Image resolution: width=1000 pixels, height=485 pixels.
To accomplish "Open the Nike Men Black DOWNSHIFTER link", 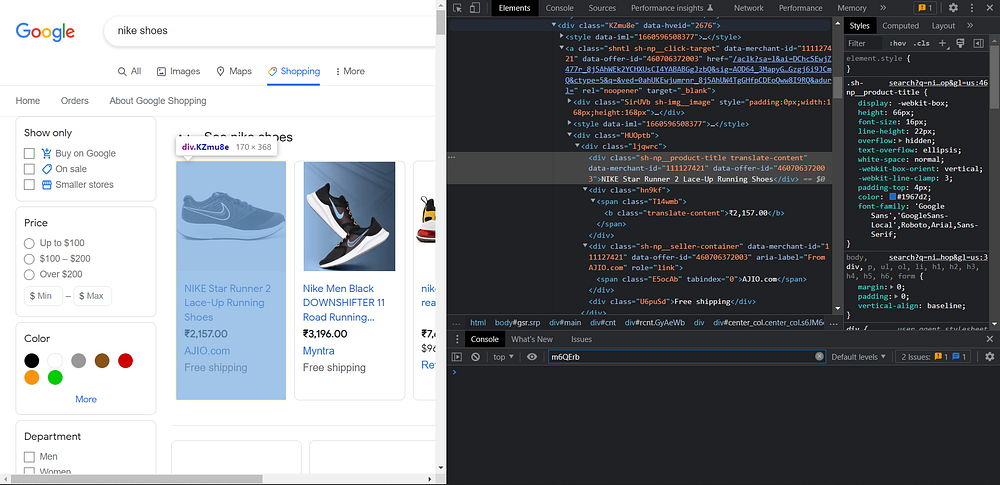I will (x=344, y=302).
